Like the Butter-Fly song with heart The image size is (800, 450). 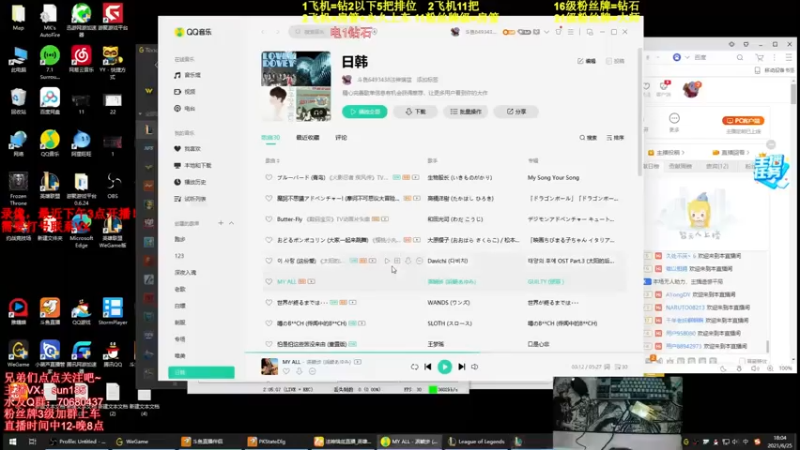click(269, 219)
